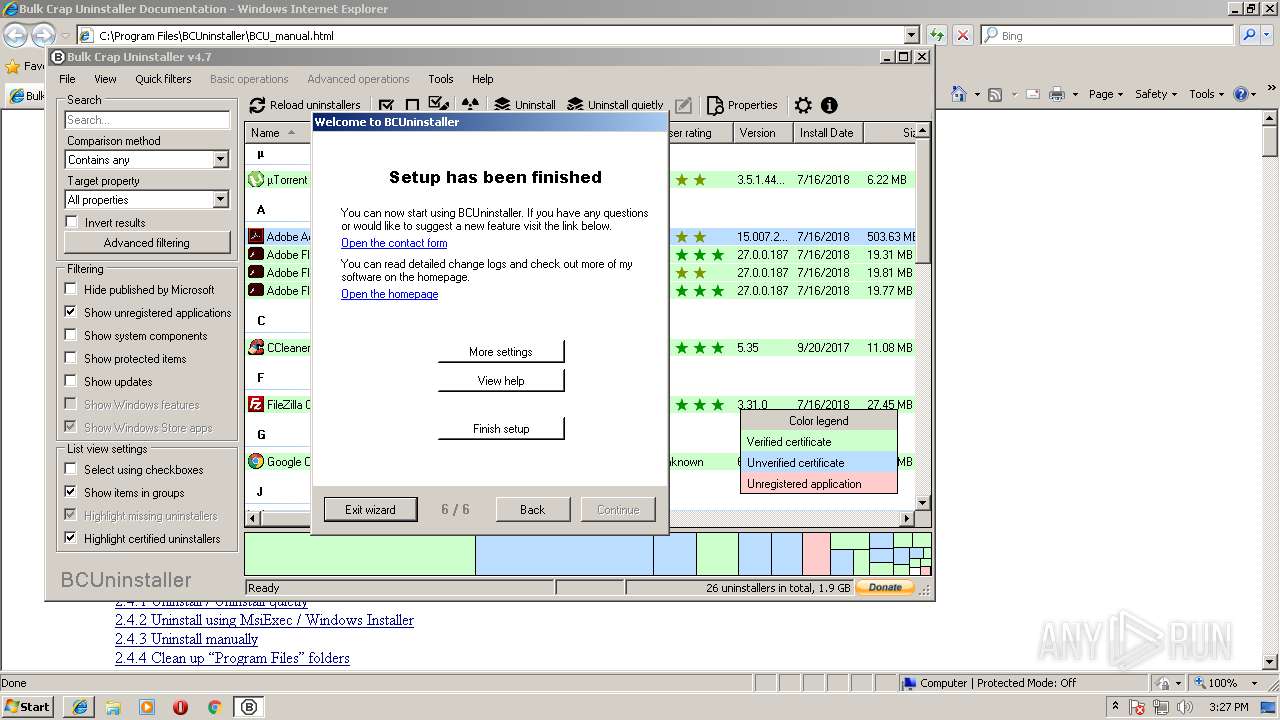1280x720 pixels.
Task: Enable Show system components checkbox
Action: [71, 335]
